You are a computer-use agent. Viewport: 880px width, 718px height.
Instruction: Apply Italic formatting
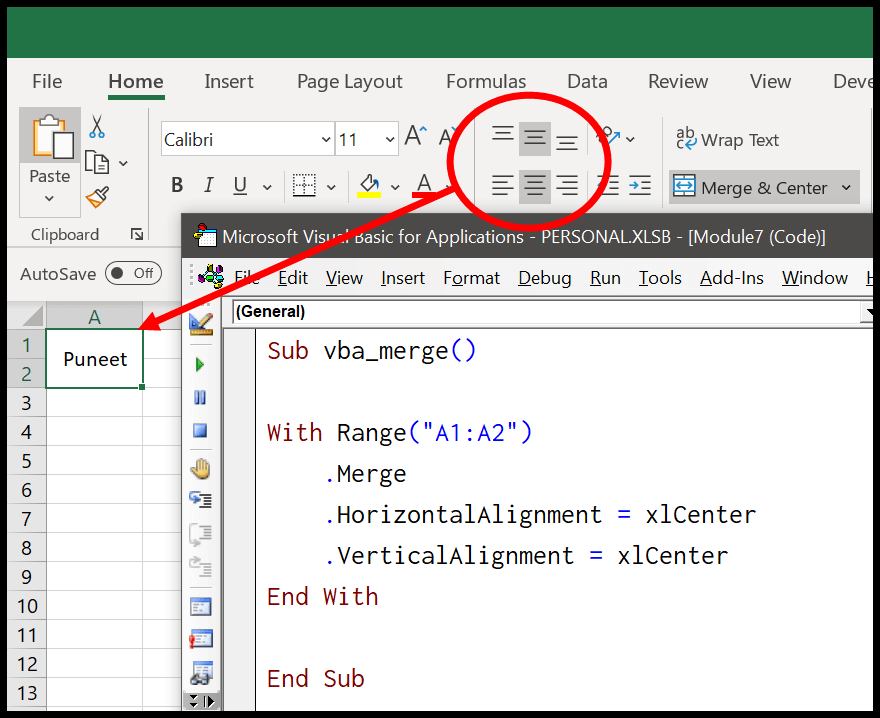pyautogui.click(x=209, y=185)
